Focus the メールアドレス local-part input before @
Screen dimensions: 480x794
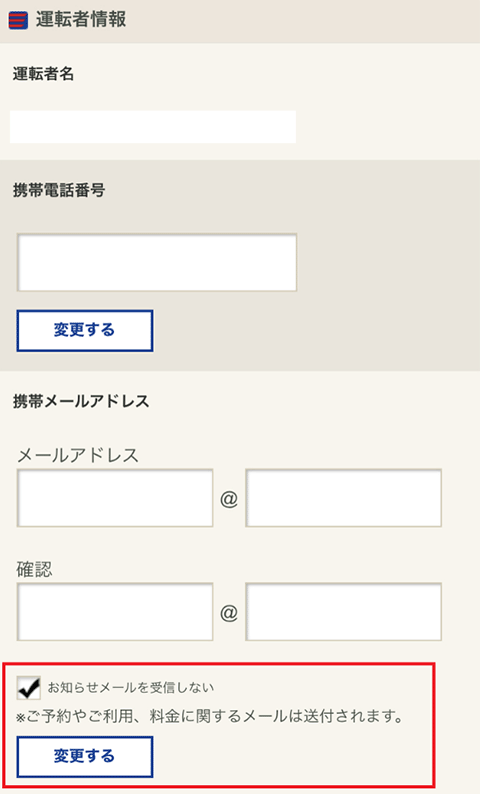[115, 498]
